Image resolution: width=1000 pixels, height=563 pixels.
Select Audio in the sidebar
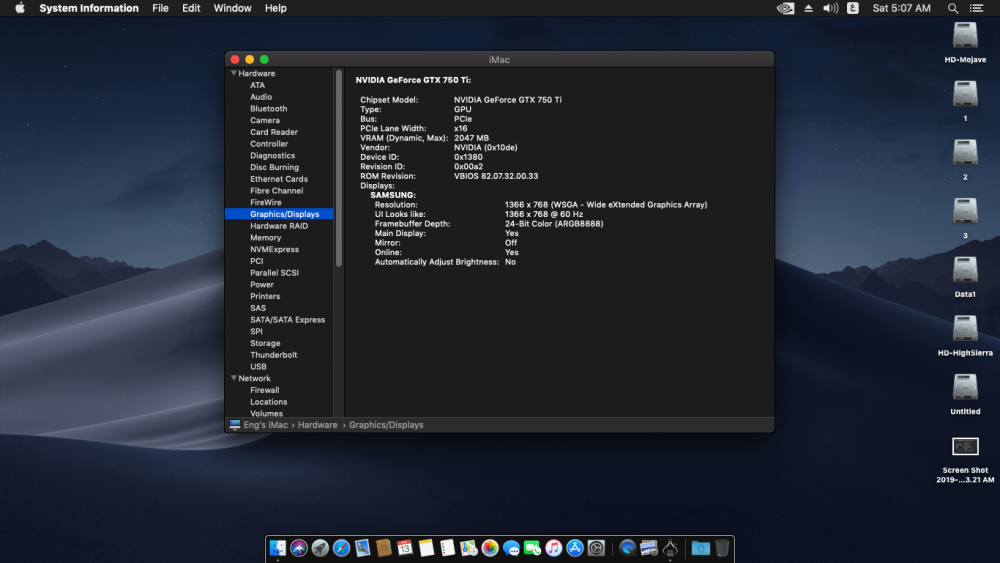[x=261, y=97]
